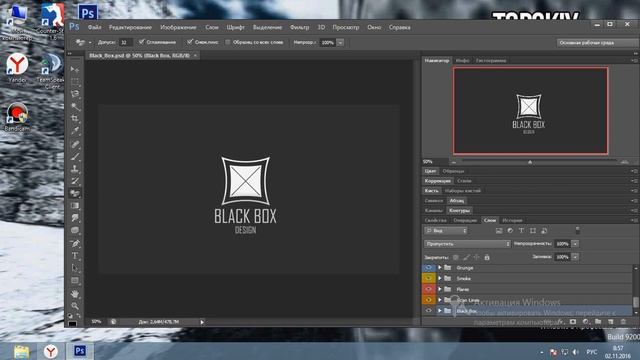The width and height of the screenshot is (640, 360).
Task: Select the Pen tool
Action: click(75, 244)
